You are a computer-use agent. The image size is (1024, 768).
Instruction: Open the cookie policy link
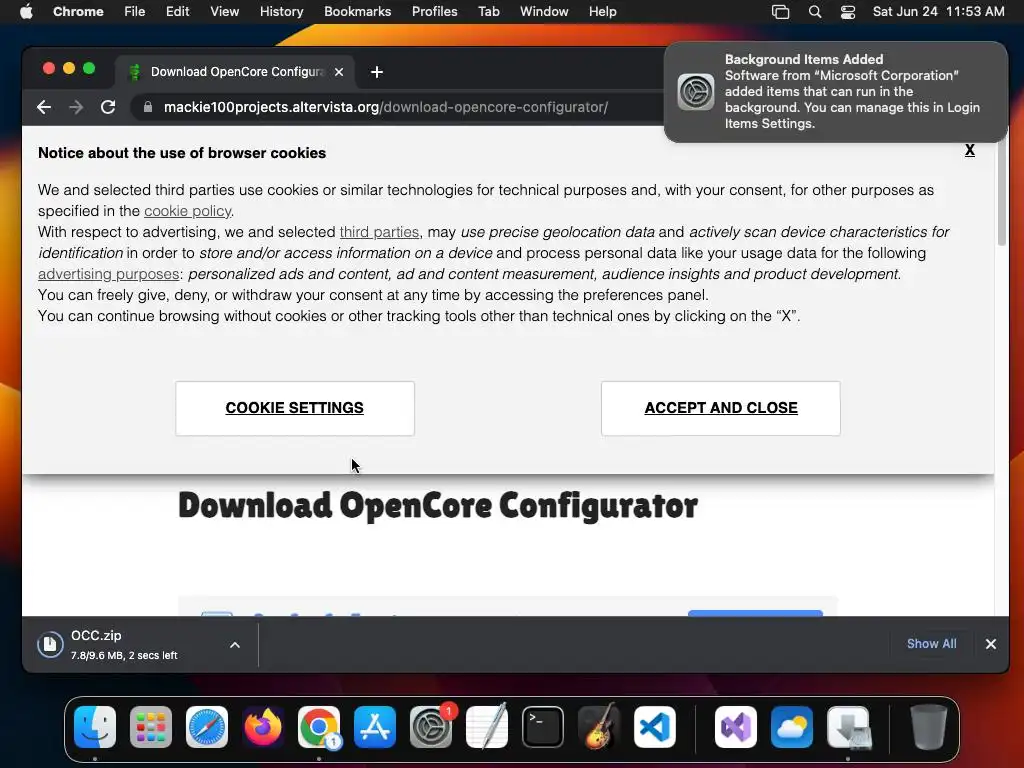187,211
